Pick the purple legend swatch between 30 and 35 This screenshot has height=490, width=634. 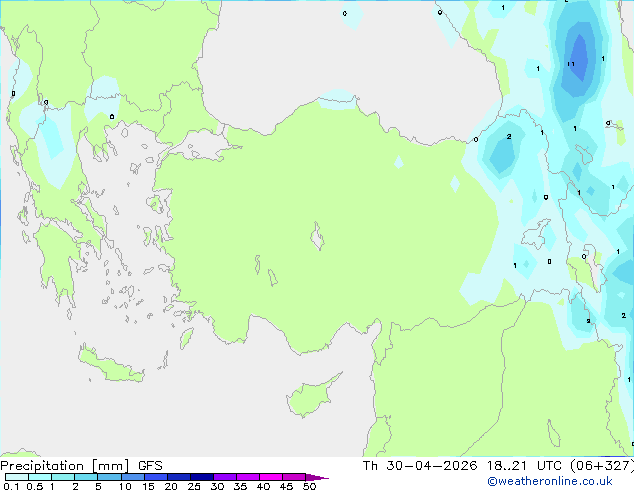pyautogui.click(x=225, y=477)
